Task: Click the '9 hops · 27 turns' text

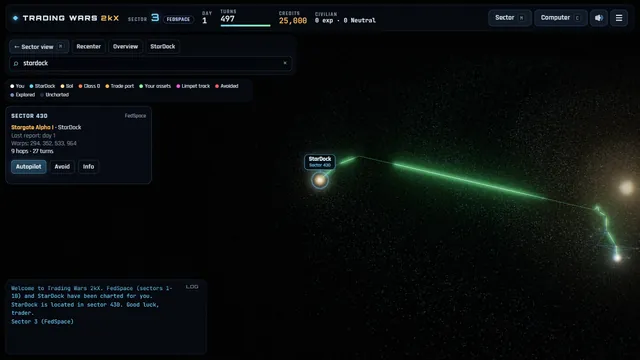Action: (x=32, y=151)
